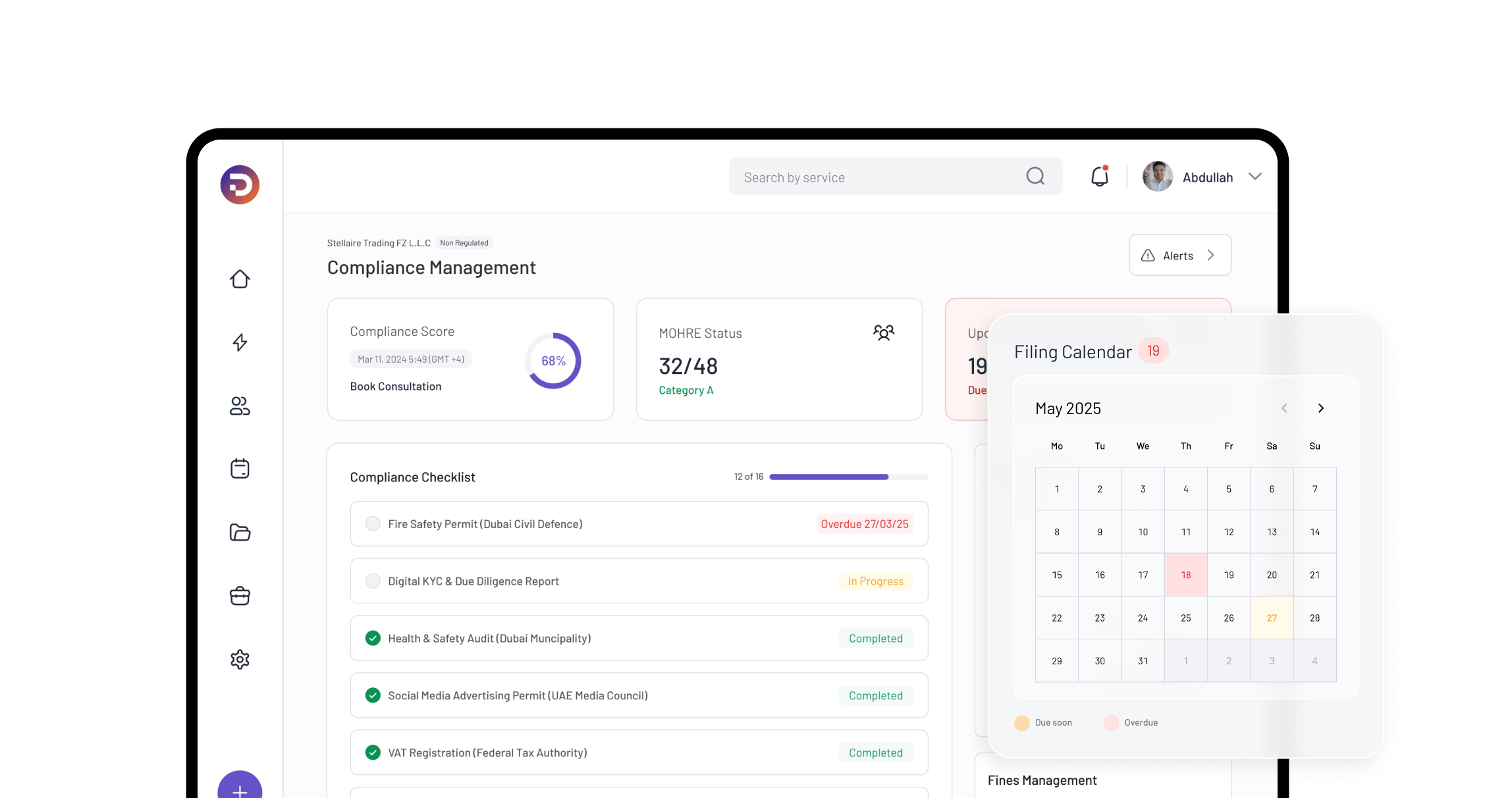Click the chevron on the Alerts button
Image resolution: width=1512 pixels, height=798 pixels.
[x=1210, y=255]
